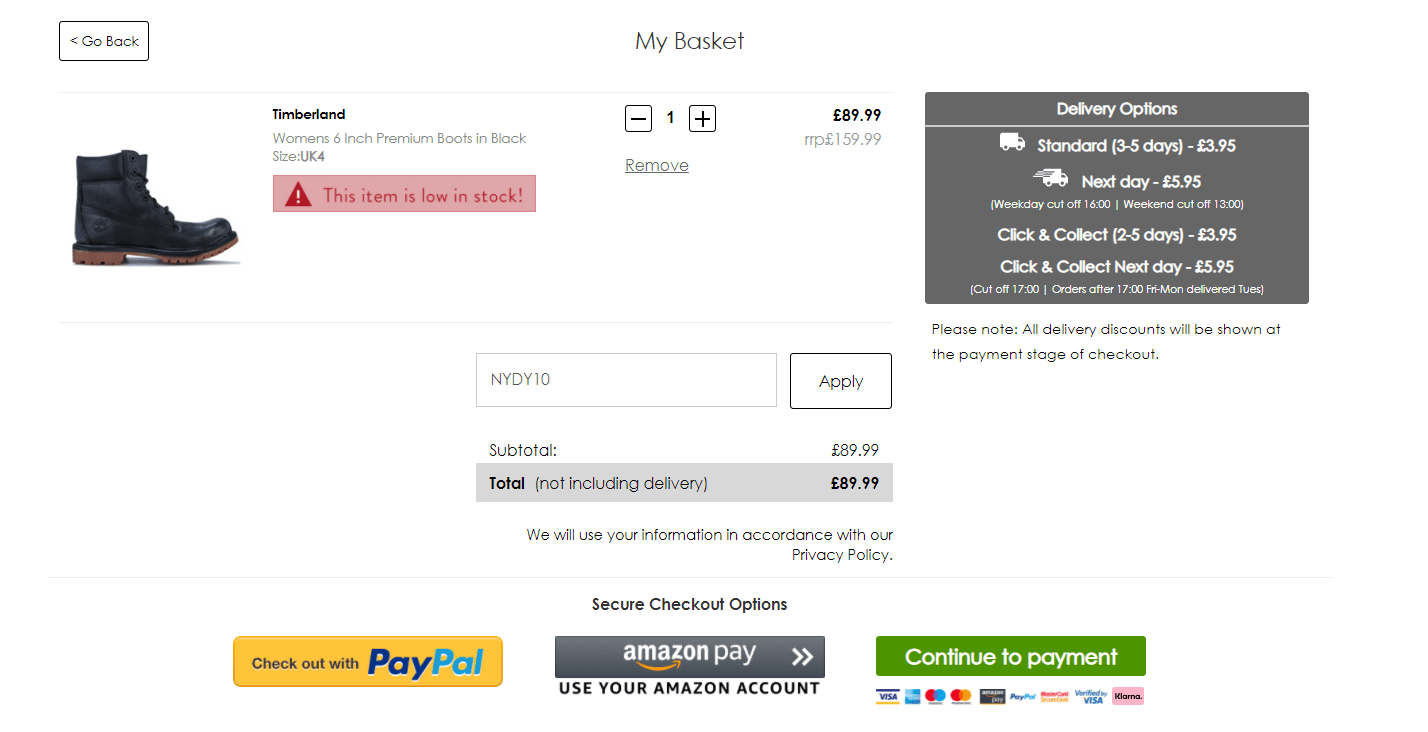Viewport: 1428px width, 732px height.
Task: Click the MasterCard SecureCode icon
Action: point(1055,697)
